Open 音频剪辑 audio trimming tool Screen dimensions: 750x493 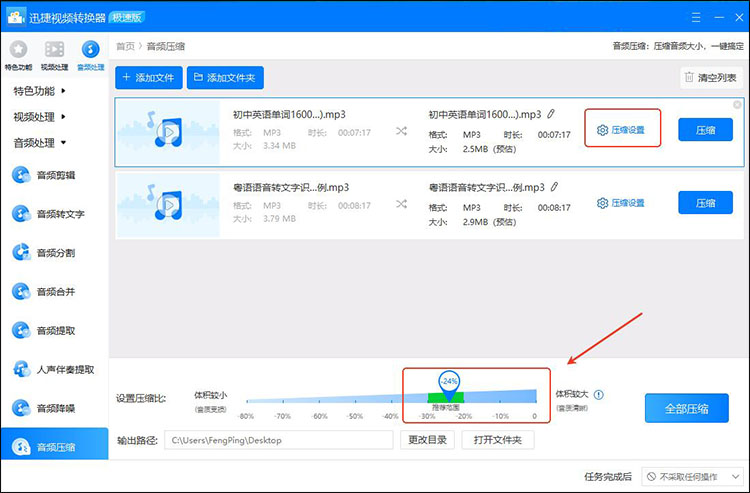coord(55,175)
